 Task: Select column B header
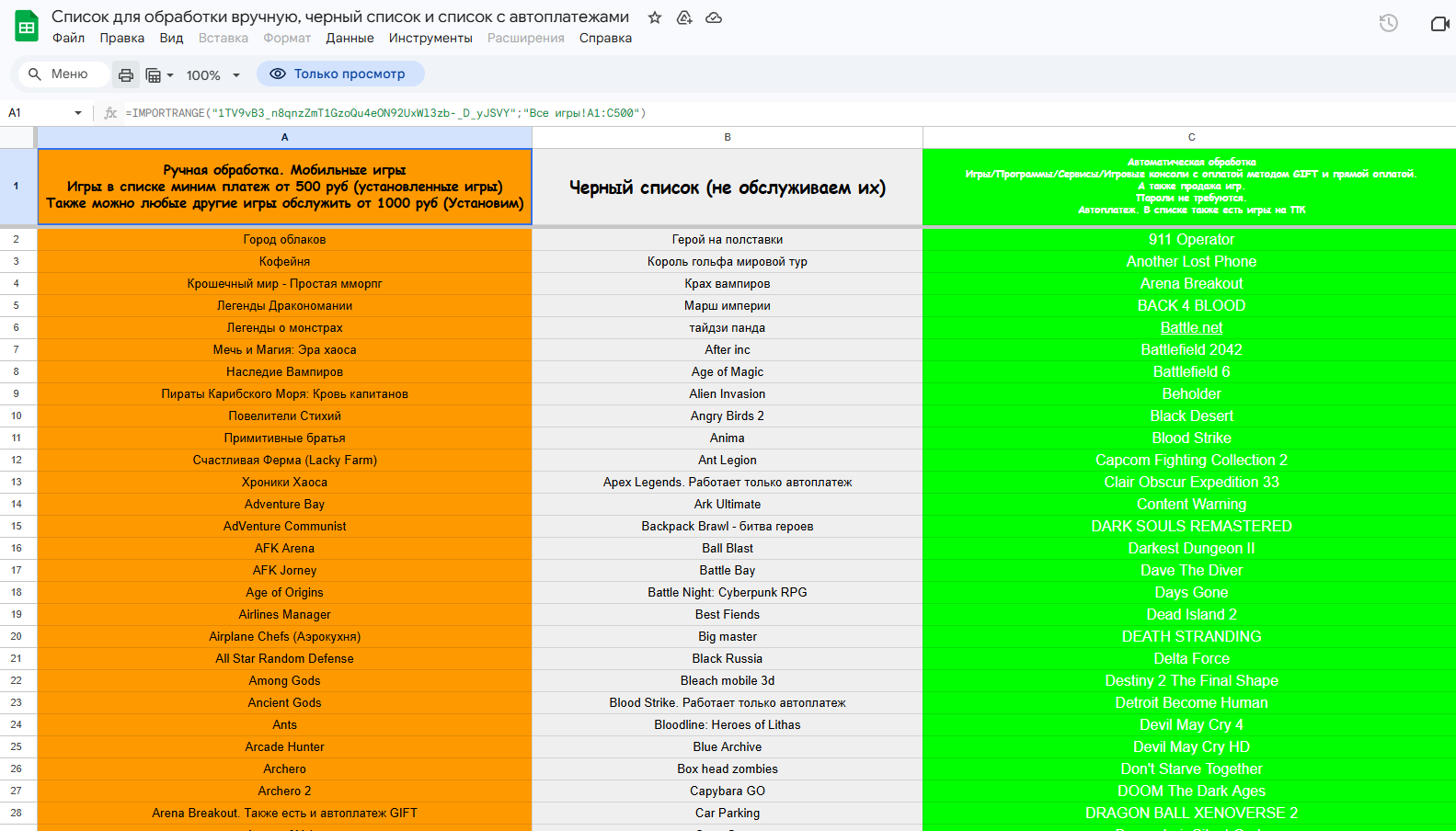pos(727,137)
